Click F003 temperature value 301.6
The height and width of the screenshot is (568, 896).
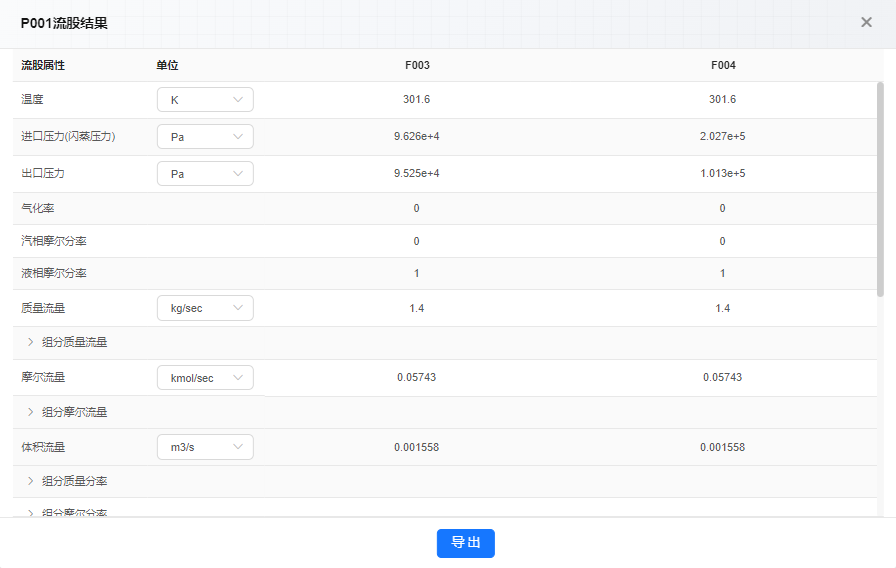(x=417, y=99)
